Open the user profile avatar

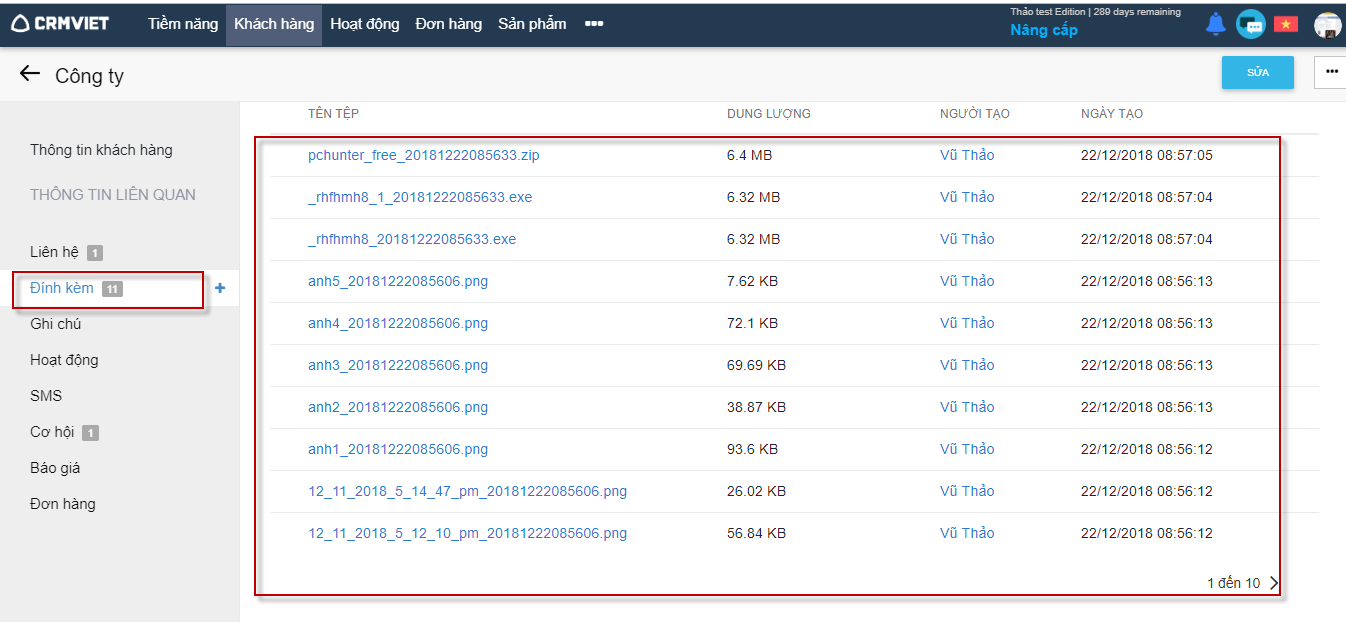coord(1327,25)
